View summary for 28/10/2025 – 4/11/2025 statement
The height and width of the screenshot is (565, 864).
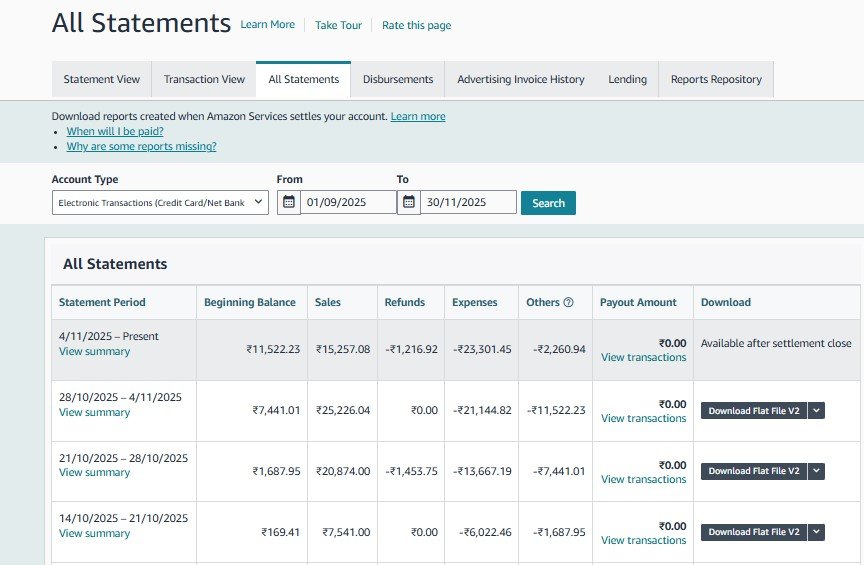pos(95,412)
